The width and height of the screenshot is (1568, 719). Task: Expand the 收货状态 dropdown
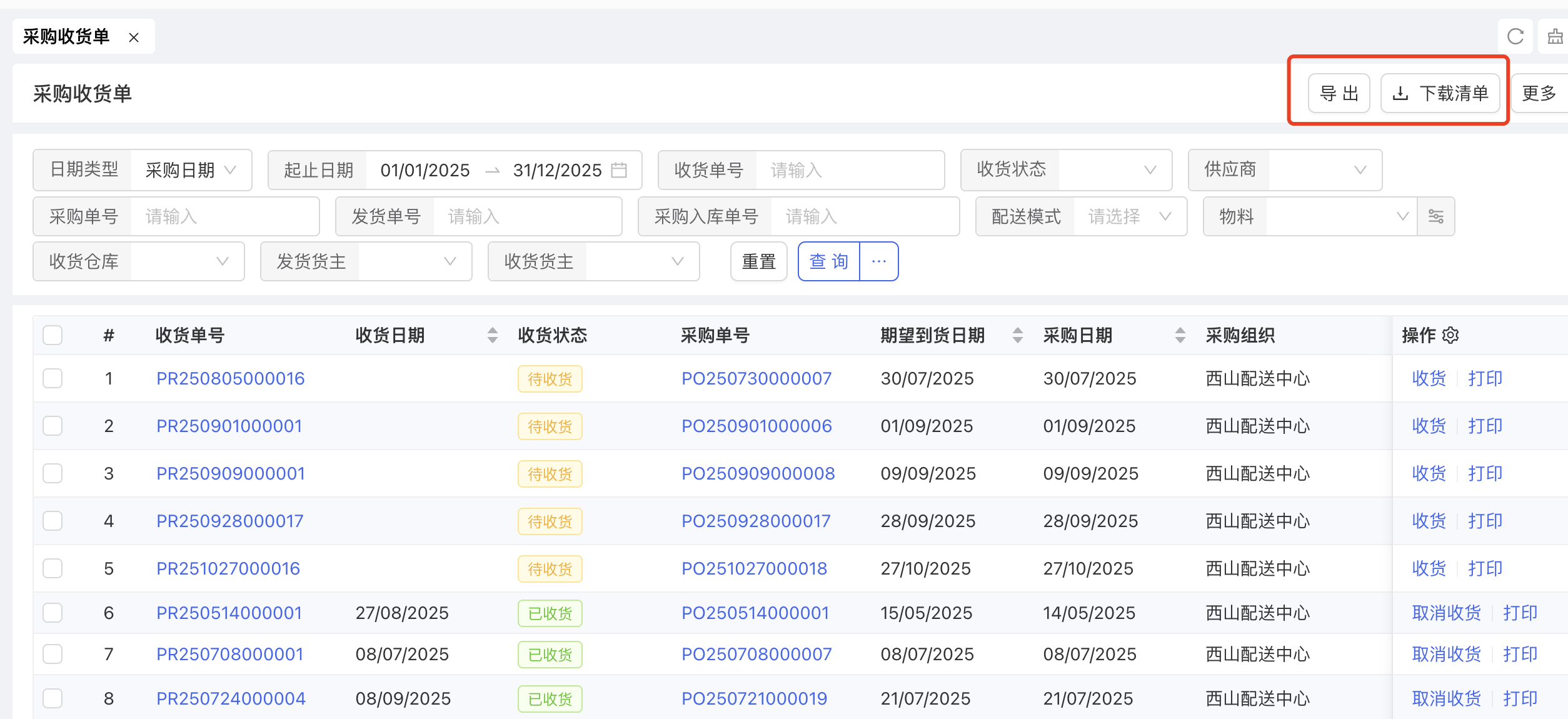click(1114, 170)
